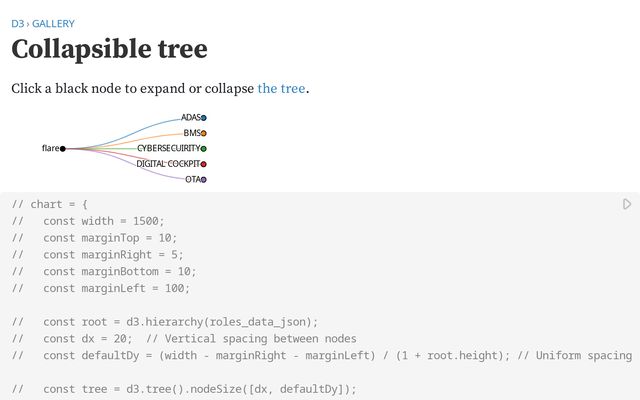Viewport: 640px width, 400px height.
Task: Expand the orange BMS node
Action: (x=204, y=133)
